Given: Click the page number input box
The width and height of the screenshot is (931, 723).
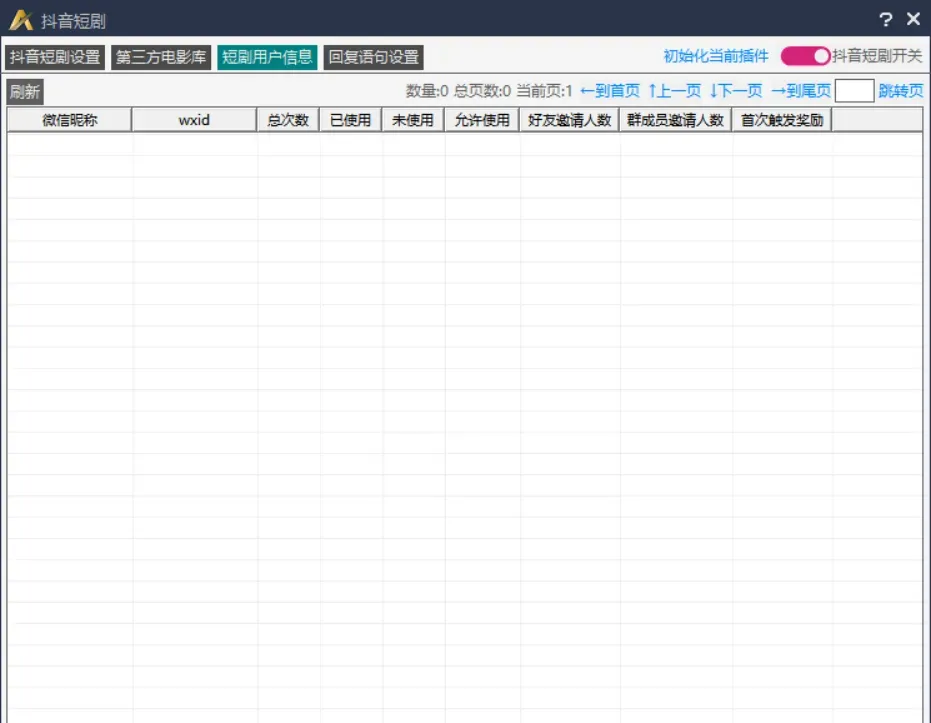Looking at the screenshot, I should pyautogui.click(x=854, y=91).
